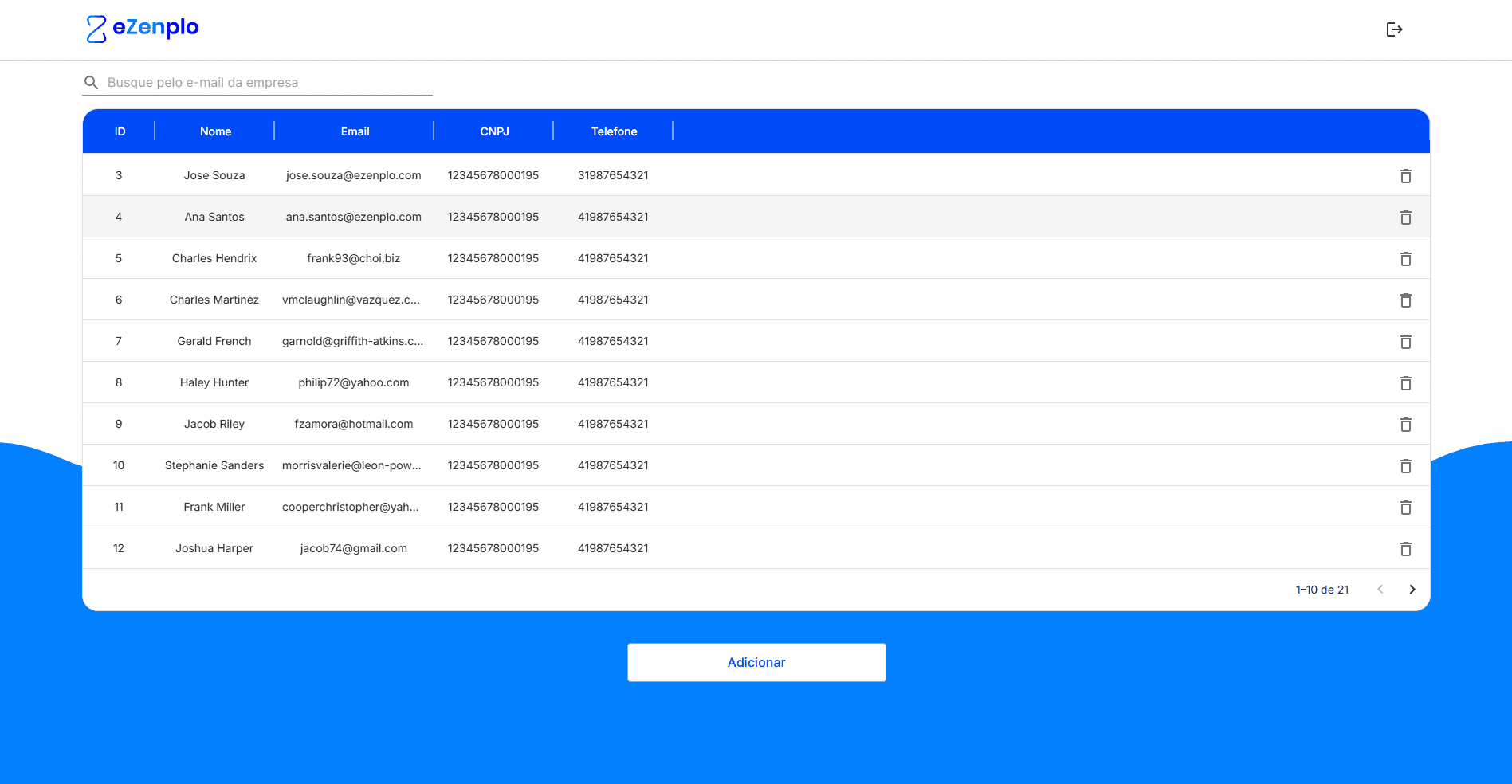Go to previous page of table
This screenshot has width=1512, height=784.
[x=1380, y=590]
